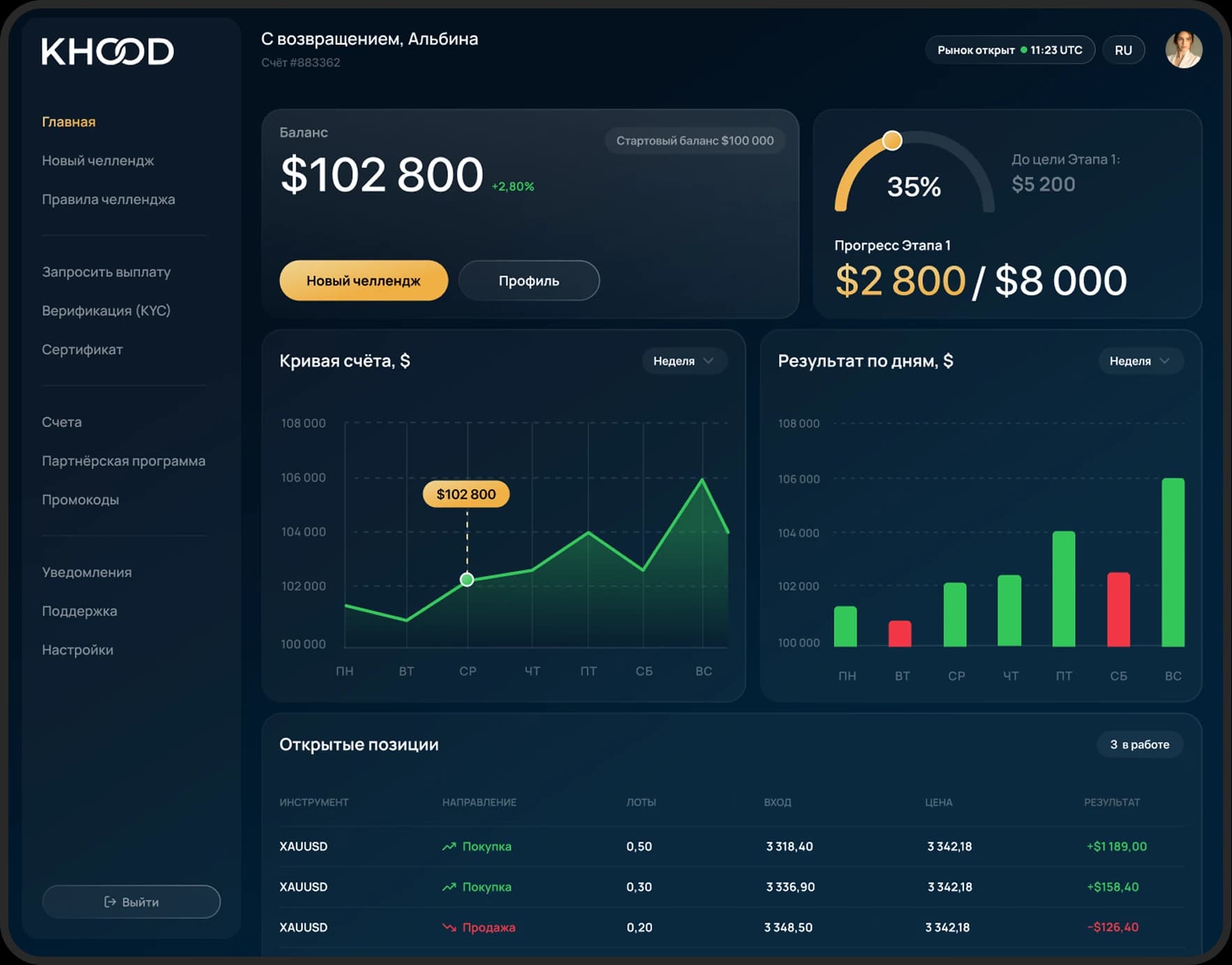Click the green data point on the account curve
Viewport: 1232px width, 965px height.
point(467,579)
